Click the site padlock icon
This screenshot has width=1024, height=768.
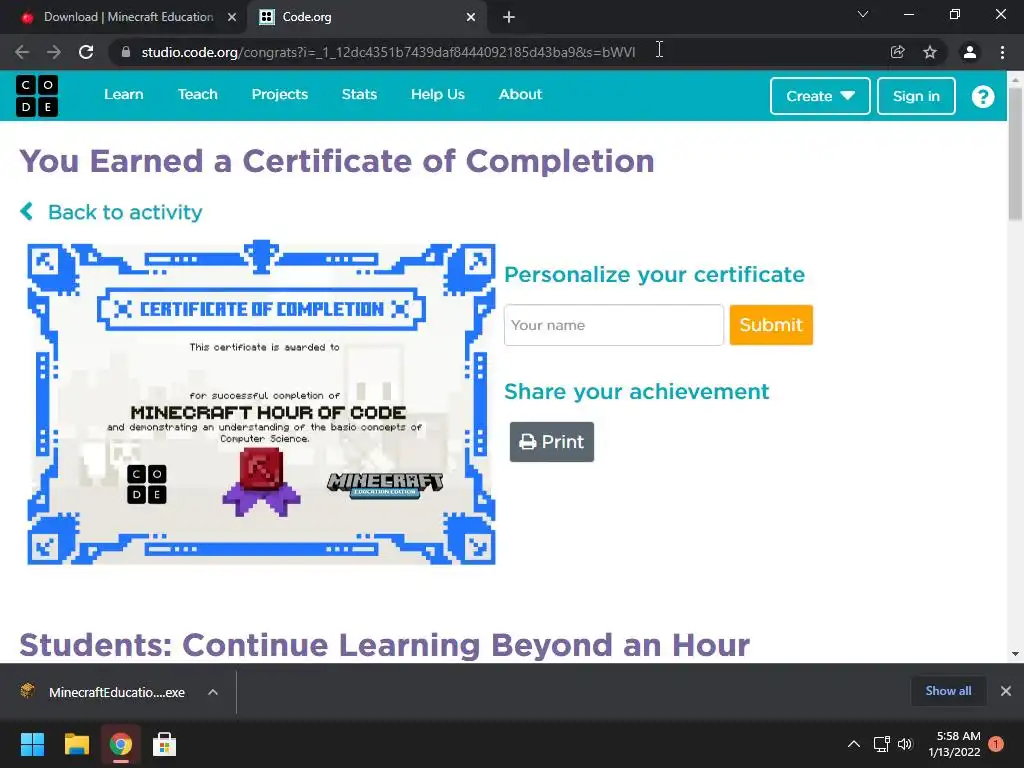point(126,52)
